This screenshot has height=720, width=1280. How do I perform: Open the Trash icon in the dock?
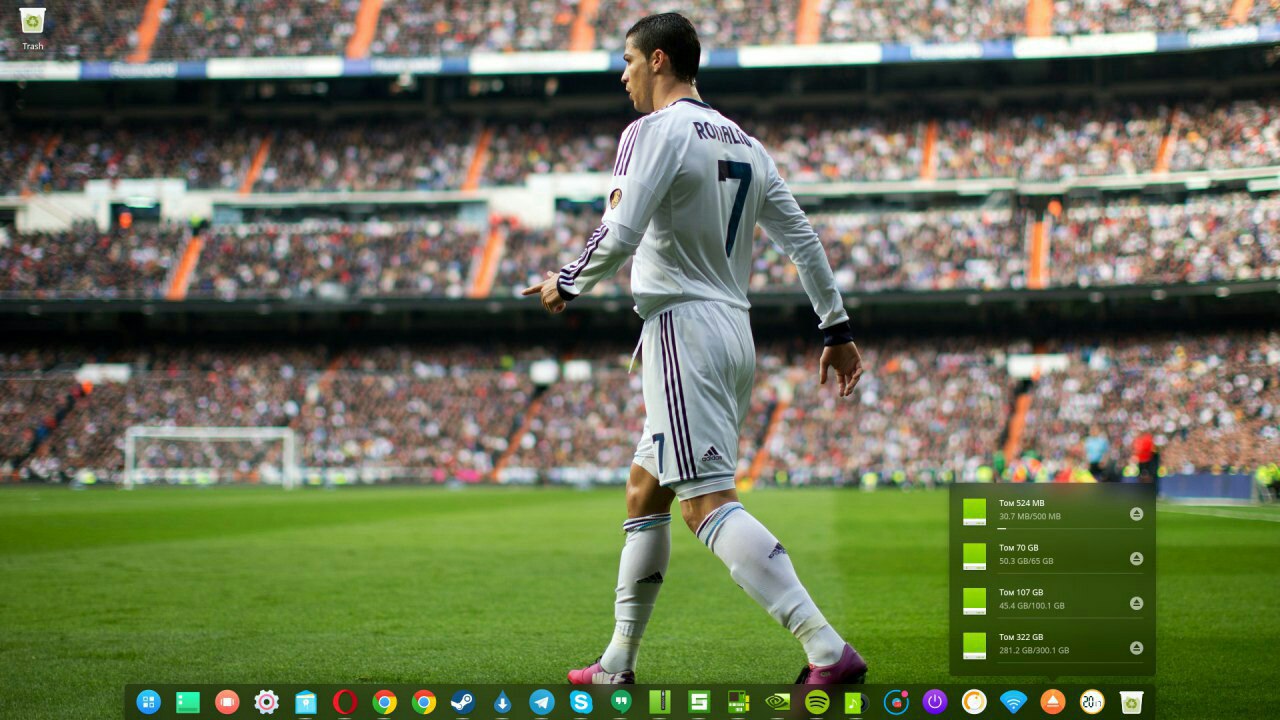tap(1132, 702)
